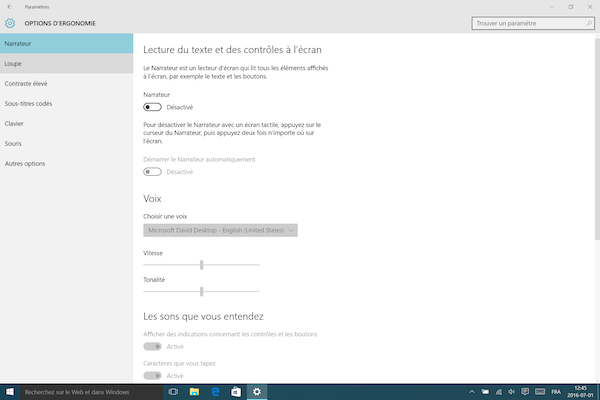This screenshot has width=600, height=400.
Task: Toggle Démarrer le Narrateur automatiquement switch
Action: coord(152,172)
